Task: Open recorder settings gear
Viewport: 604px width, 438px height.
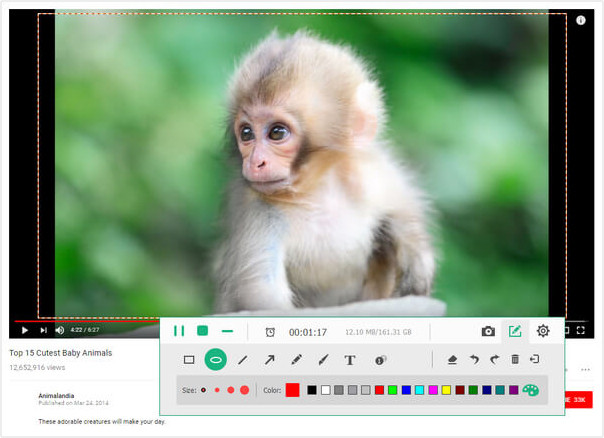Action: (543, 331)
